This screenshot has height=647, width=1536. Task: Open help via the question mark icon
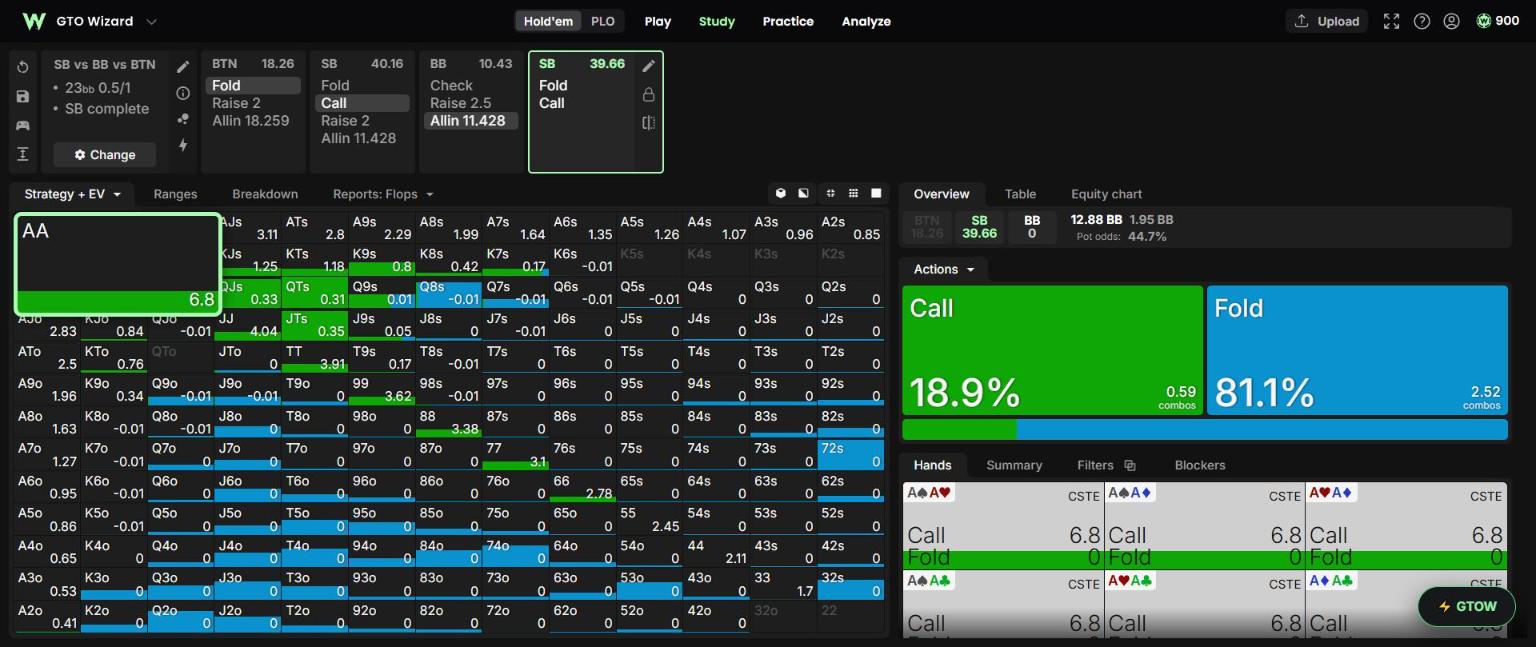[x=1421, y=21]
